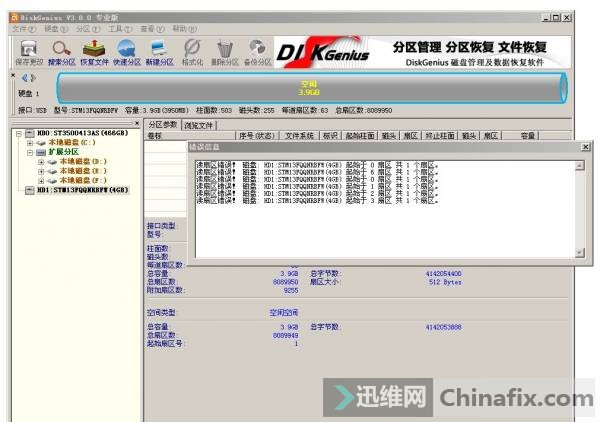Select 本地磁盘(F:) label in the tree

(x=83, y=181)
